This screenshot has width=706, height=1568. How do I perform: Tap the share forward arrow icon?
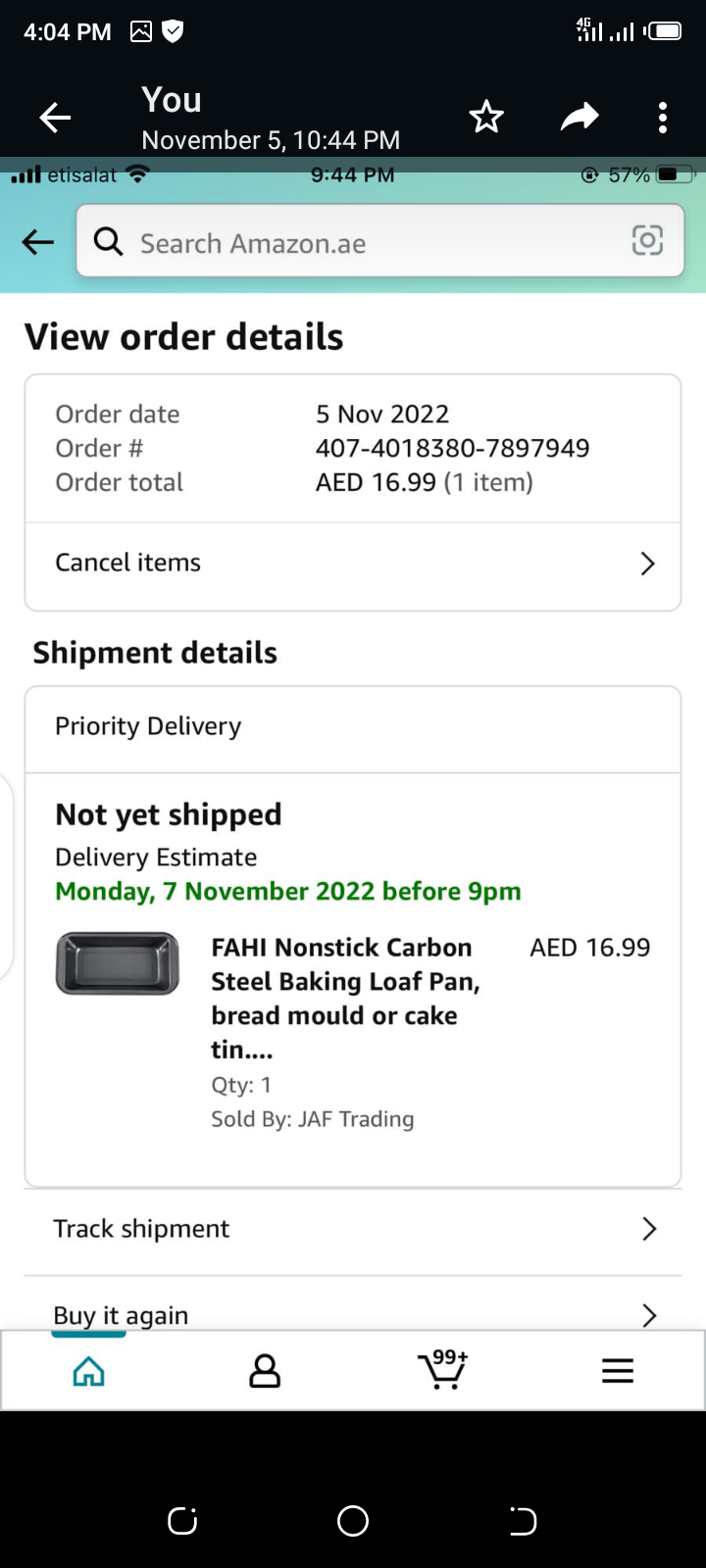click(x=580, y=118)
